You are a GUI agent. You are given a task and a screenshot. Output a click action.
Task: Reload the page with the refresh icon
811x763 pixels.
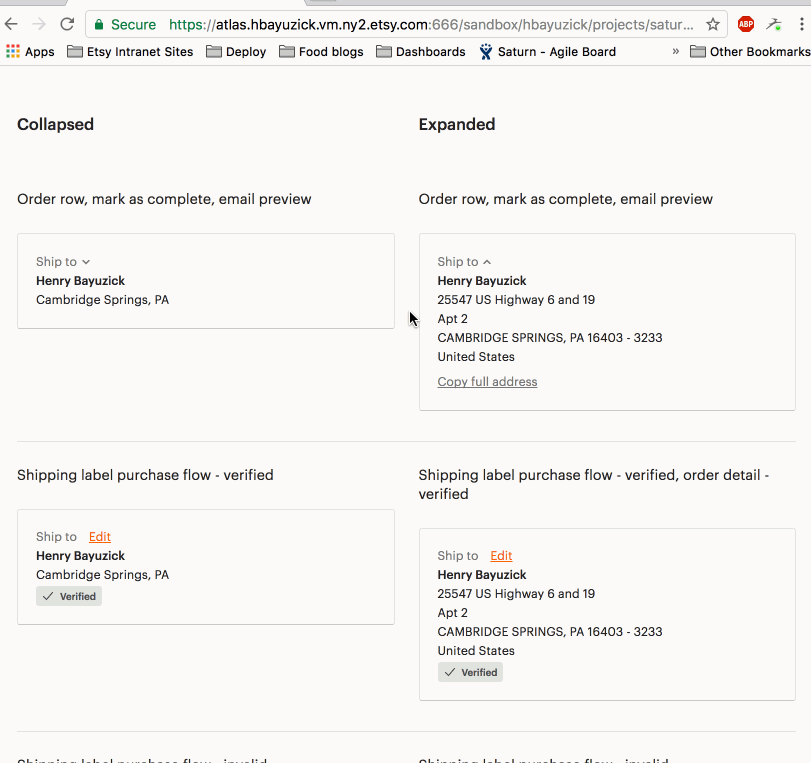(67, 24)
